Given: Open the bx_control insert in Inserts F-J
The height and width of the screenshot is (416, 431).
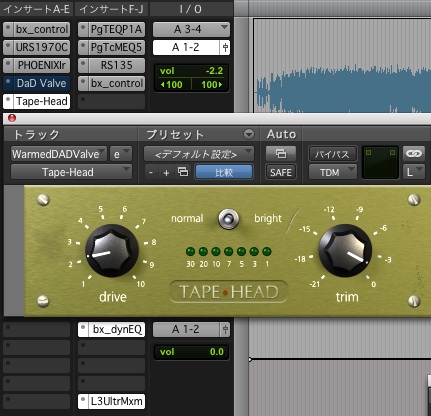Looking at the screenshot, I should pos(116,83).
